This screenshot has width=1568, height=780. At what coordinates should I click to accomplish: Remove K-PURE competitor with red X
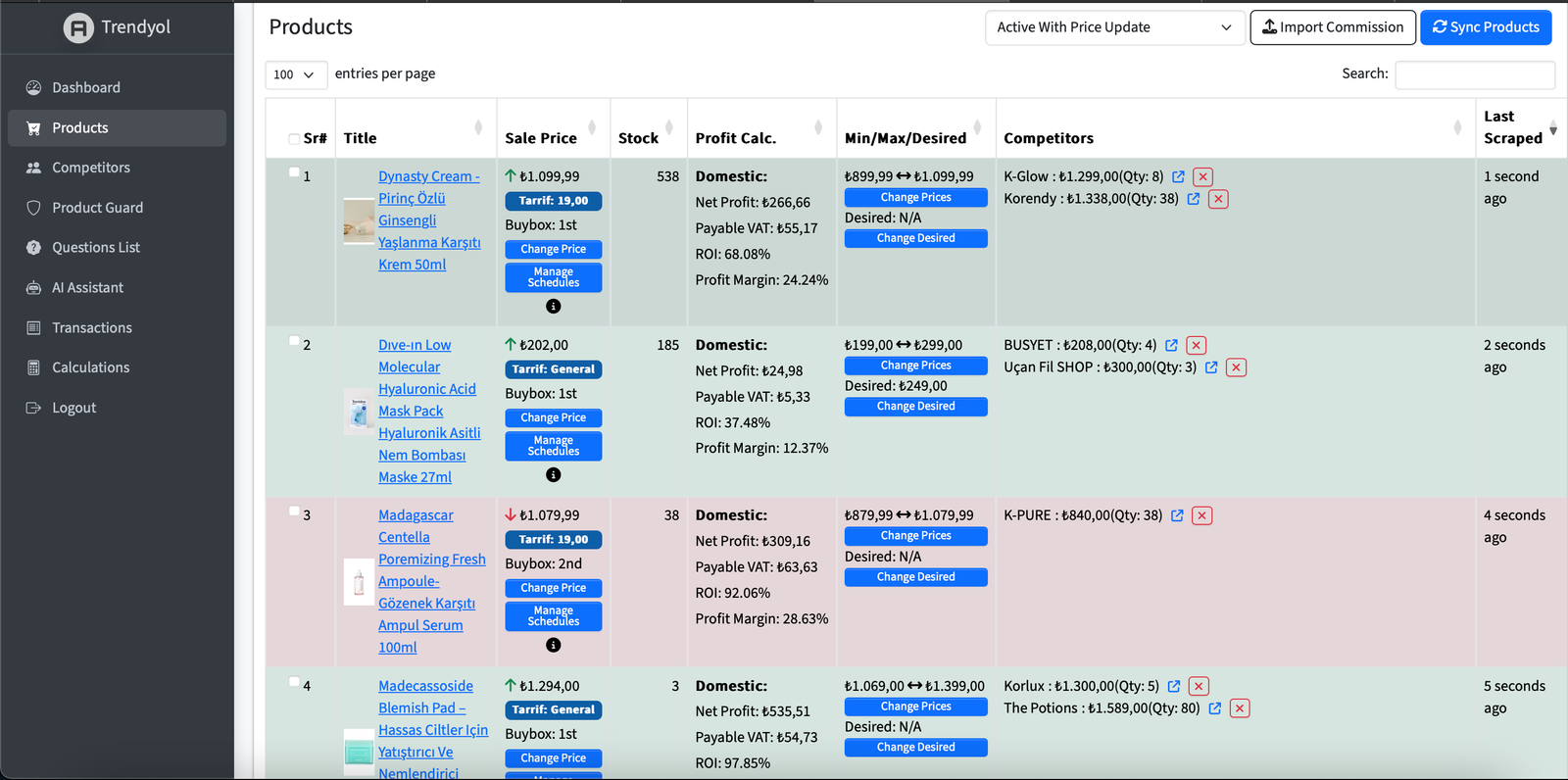pos(1202,516)
